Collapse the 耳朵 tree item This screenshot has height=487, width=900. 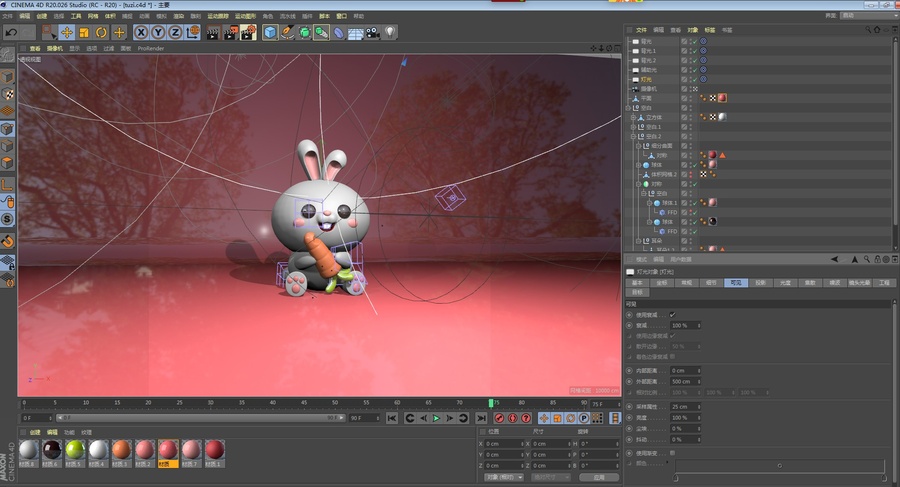638,241
